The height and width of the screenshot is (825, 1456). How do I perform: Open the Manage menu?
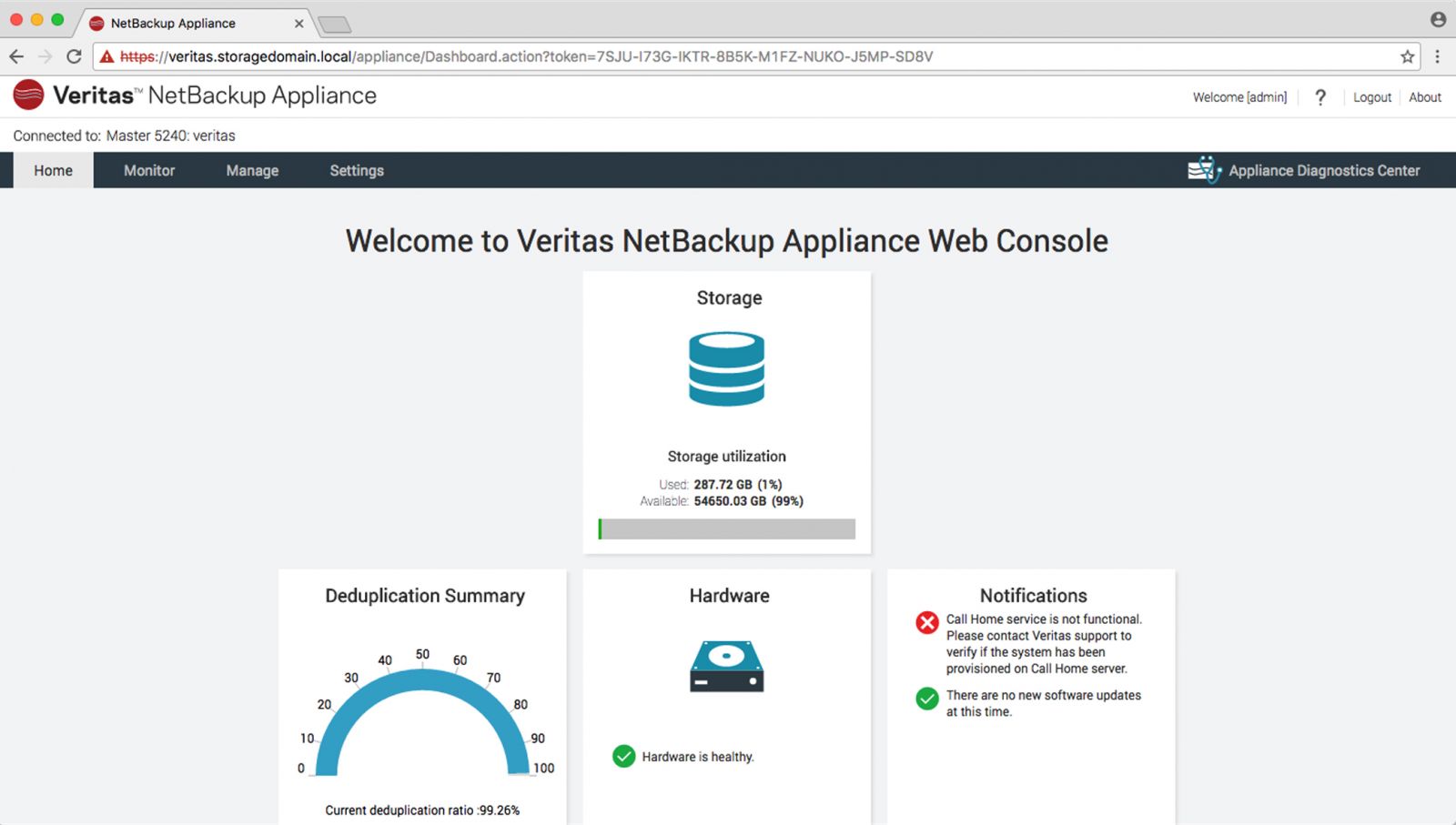pyautogui.click(x=252, y=170)
